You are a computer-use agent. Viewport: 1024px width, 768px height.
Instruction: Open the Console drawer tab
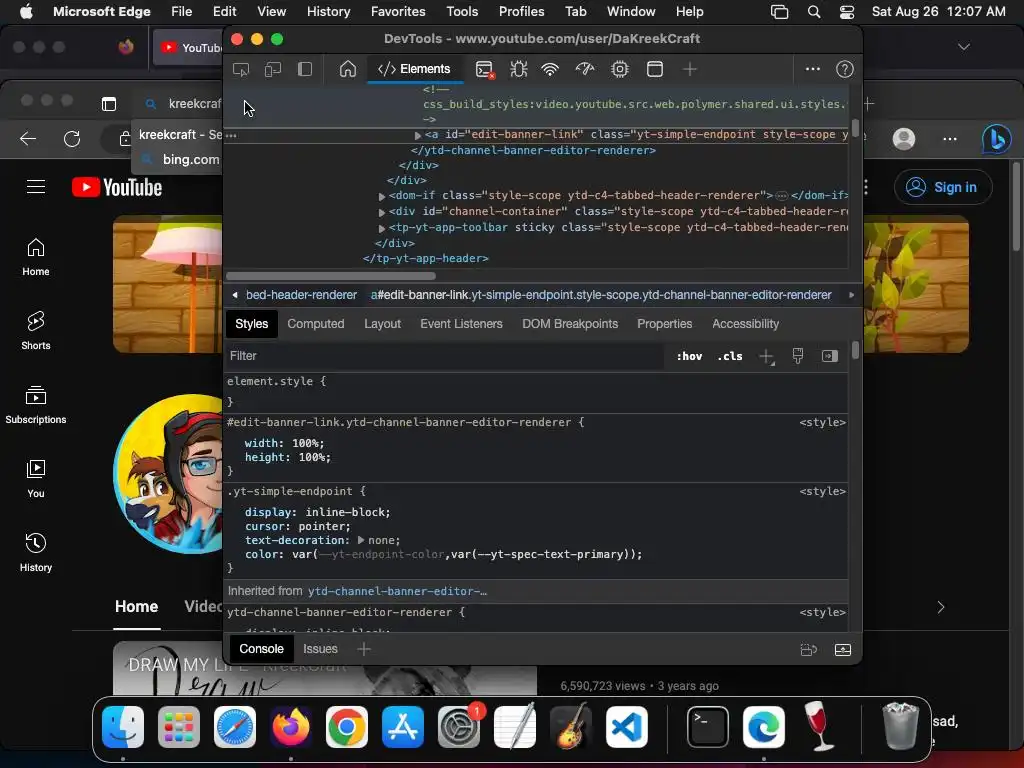pyautogui.click(x=261, y=649)
